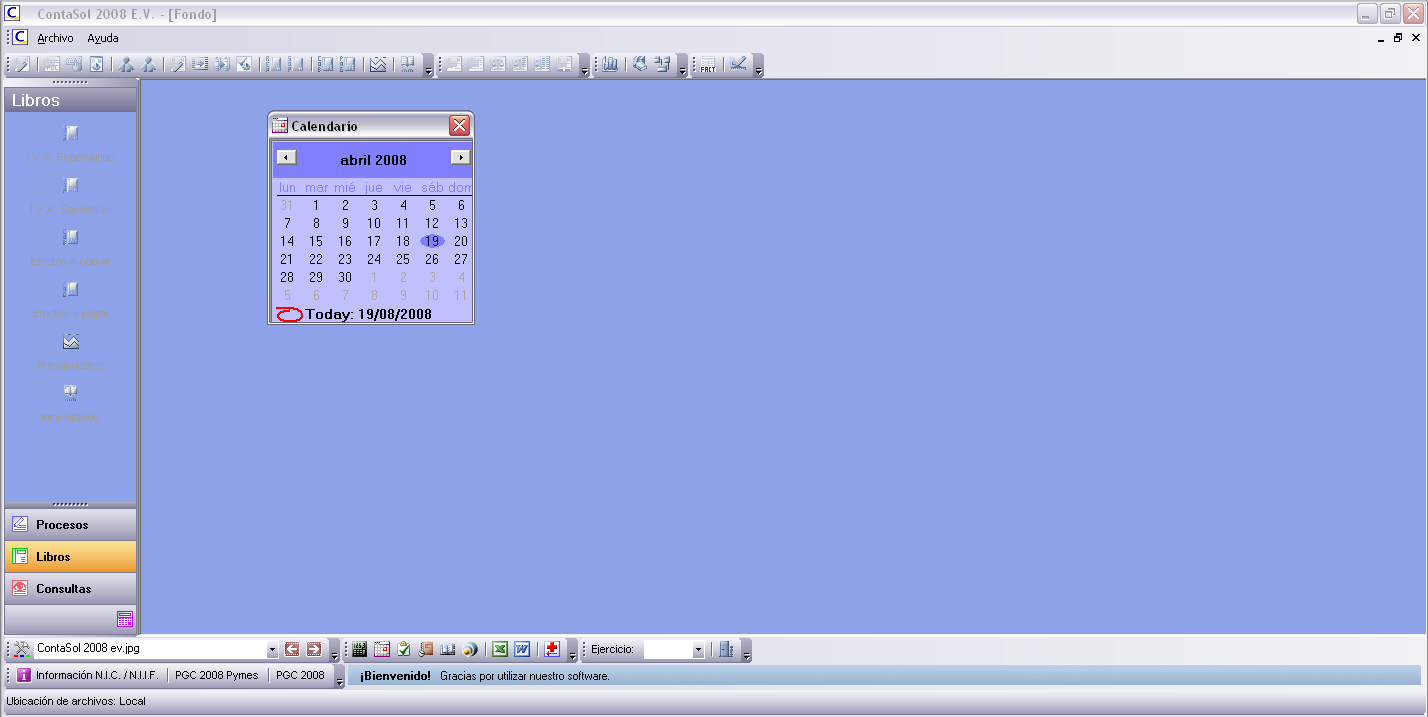
Task: Select April 25 in the calendar
Action: (403, 259)
